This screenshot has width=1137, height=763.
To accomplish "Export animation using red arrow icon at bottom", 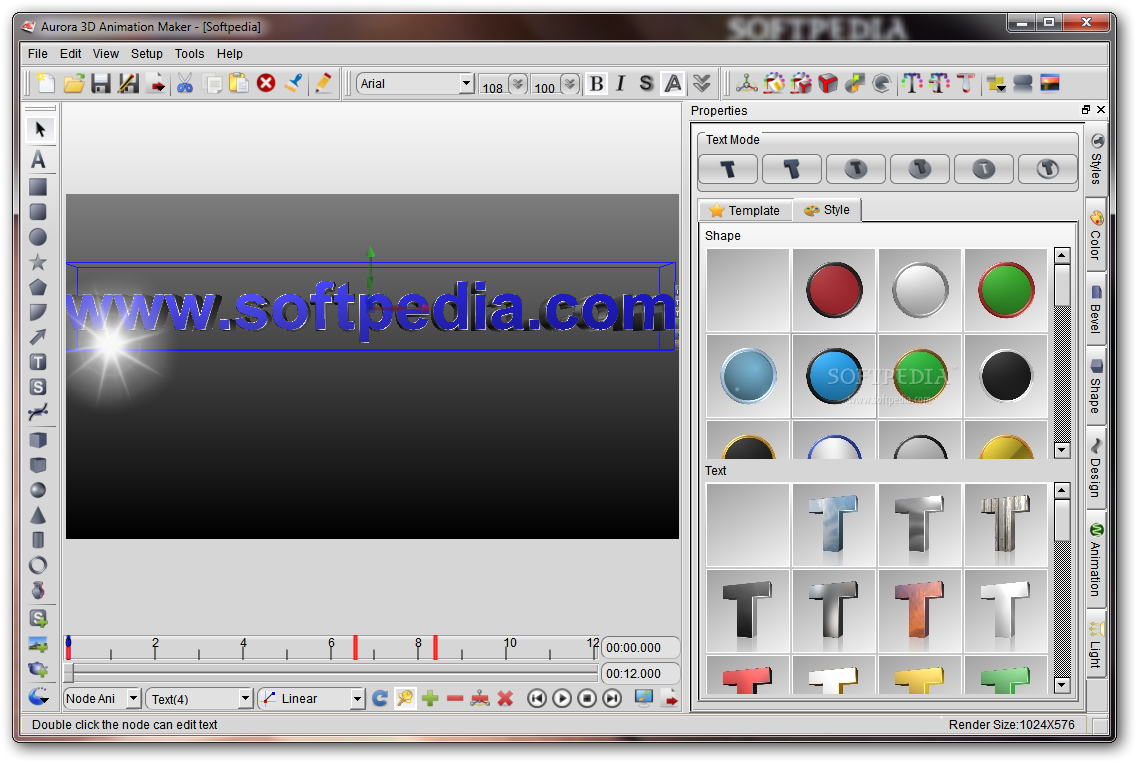I will click(x=671, y=698).
